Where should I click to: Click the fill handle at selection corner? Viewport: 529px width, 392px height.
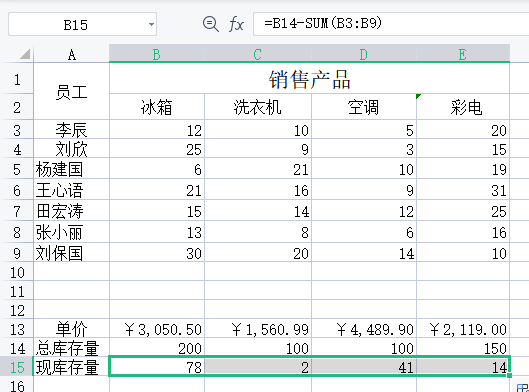coord(509,375)
